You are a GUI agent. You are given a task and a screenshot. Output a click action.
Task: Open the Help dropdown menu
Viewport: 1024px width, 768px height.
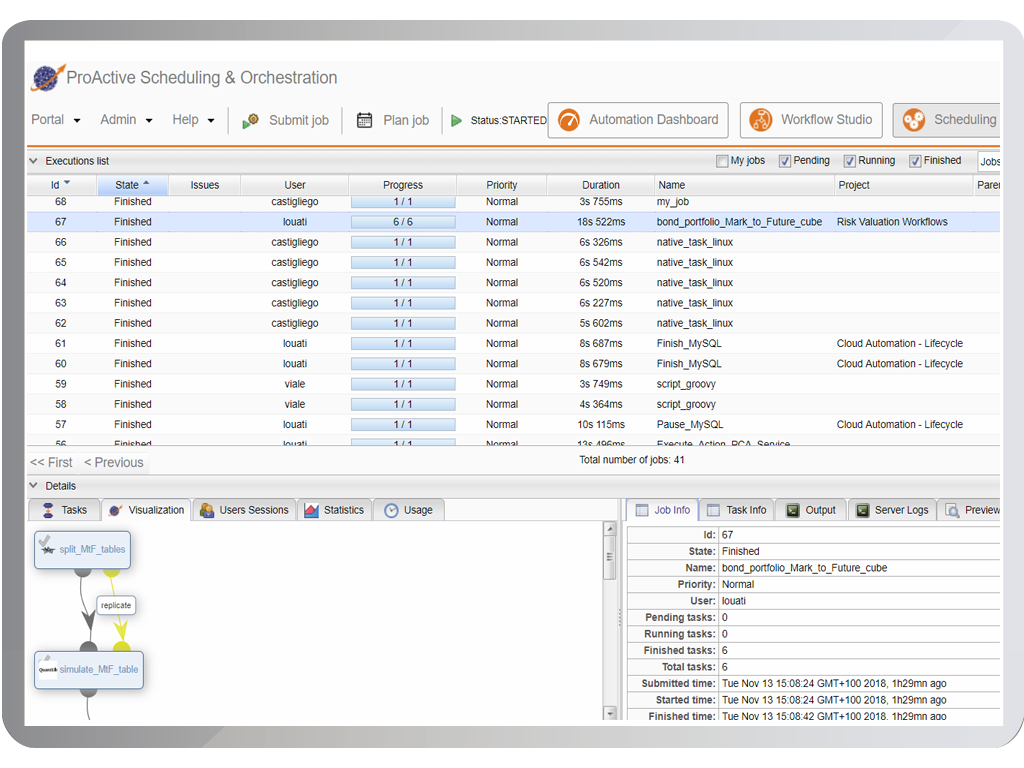pyautogui.click(x=193, y=120)
